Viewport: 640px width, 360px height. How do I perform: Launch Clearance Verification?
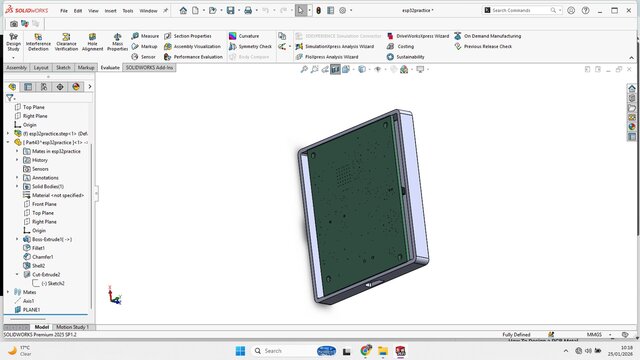66,42
